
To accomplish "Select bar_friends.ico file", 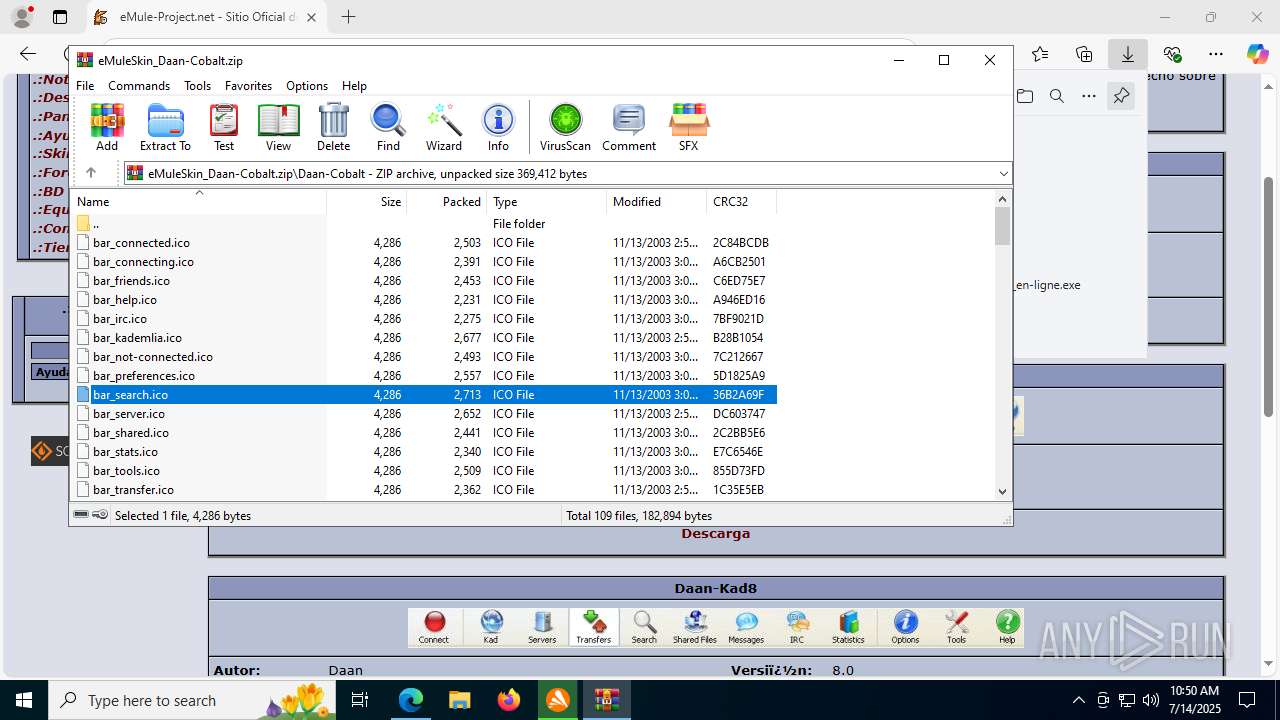I will coord(424,280).
